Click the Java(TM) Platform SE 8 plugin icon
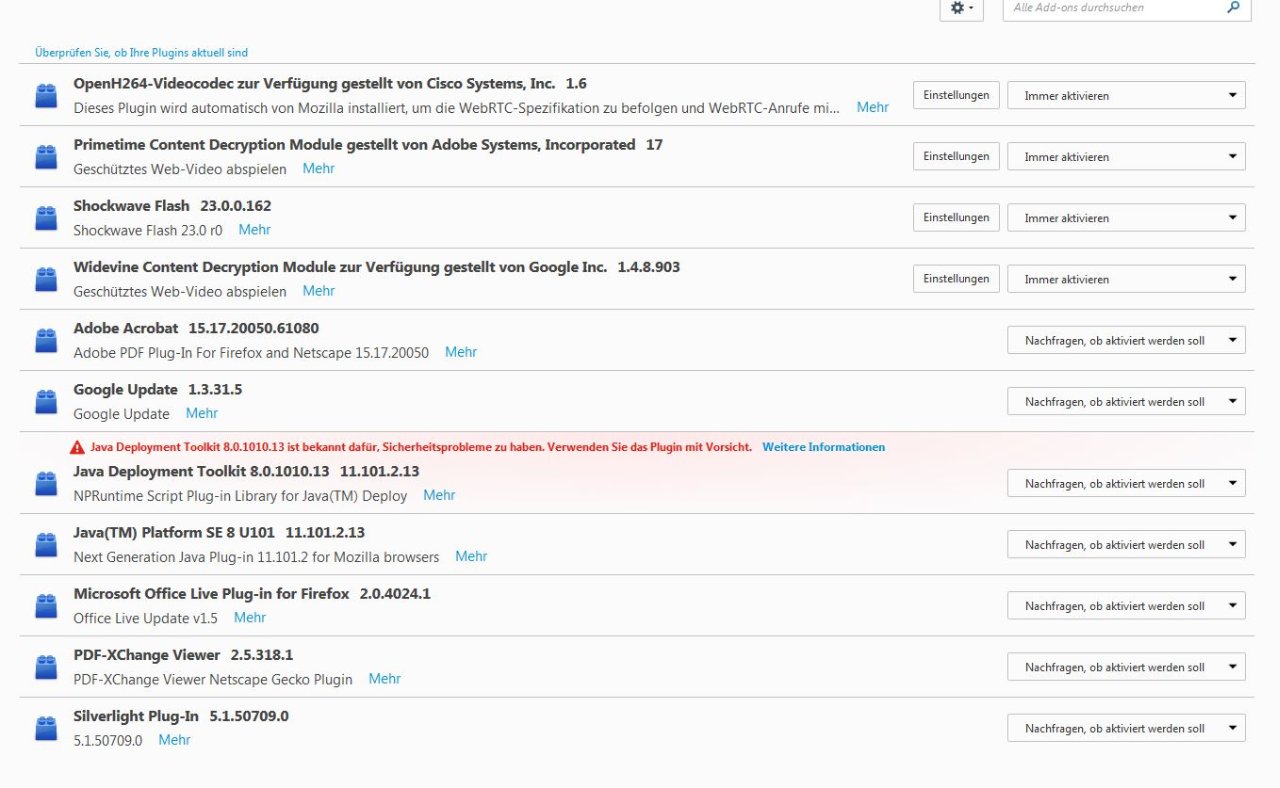 pyautogui.click(x=46, y=545)
